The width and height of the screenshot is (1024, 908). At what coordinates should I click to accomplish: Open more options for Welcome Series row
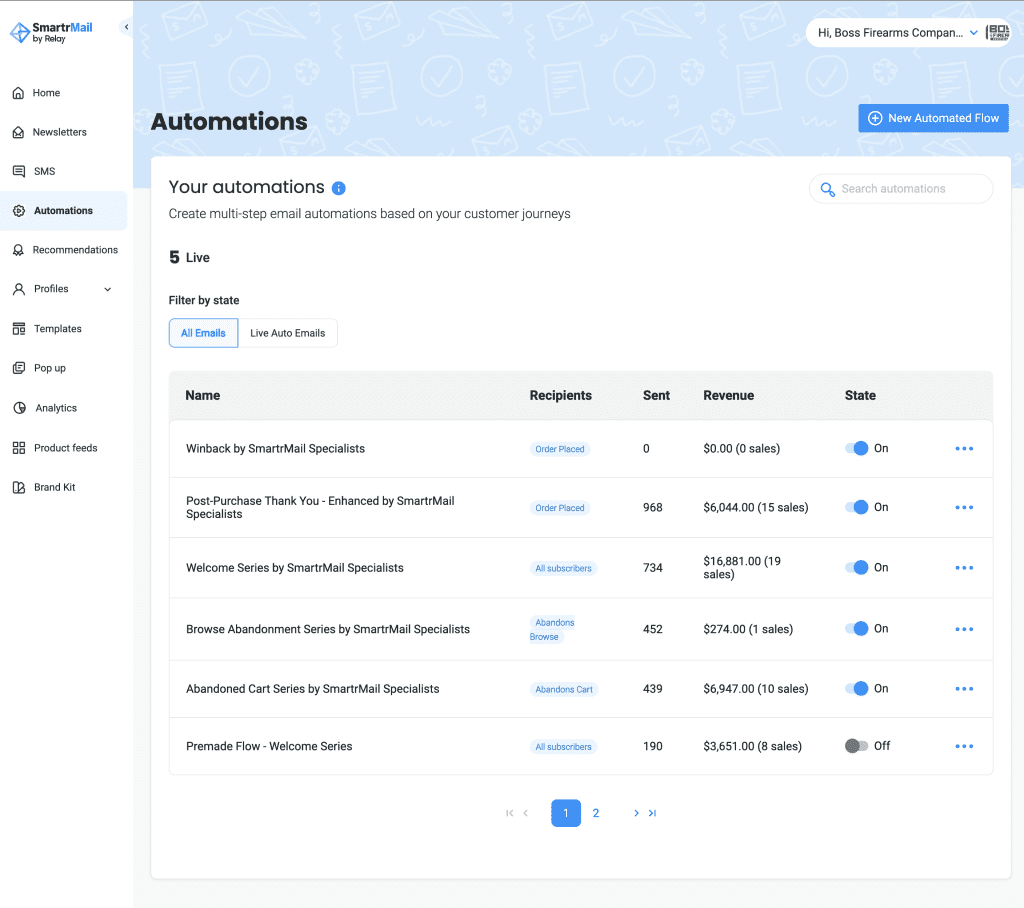(964, 568)
